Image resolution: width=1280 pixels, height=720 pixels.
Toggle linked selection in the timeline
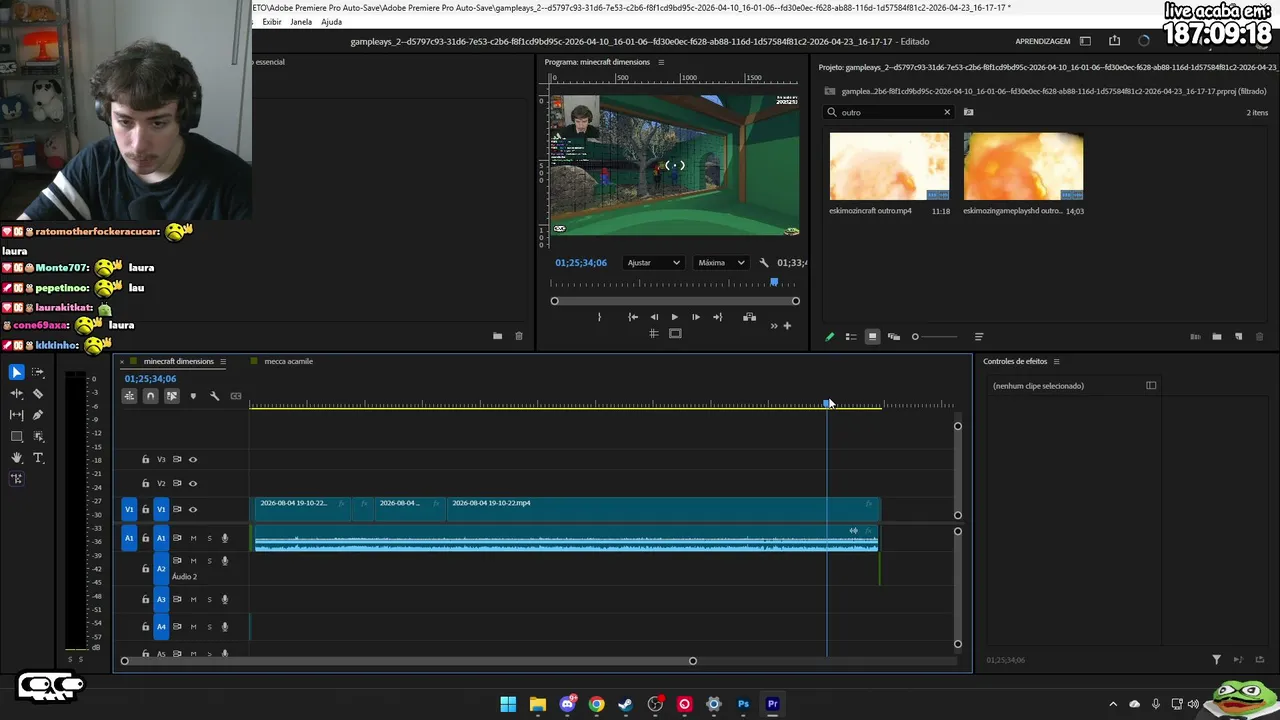pyautogui.click(x=172, y=396)
